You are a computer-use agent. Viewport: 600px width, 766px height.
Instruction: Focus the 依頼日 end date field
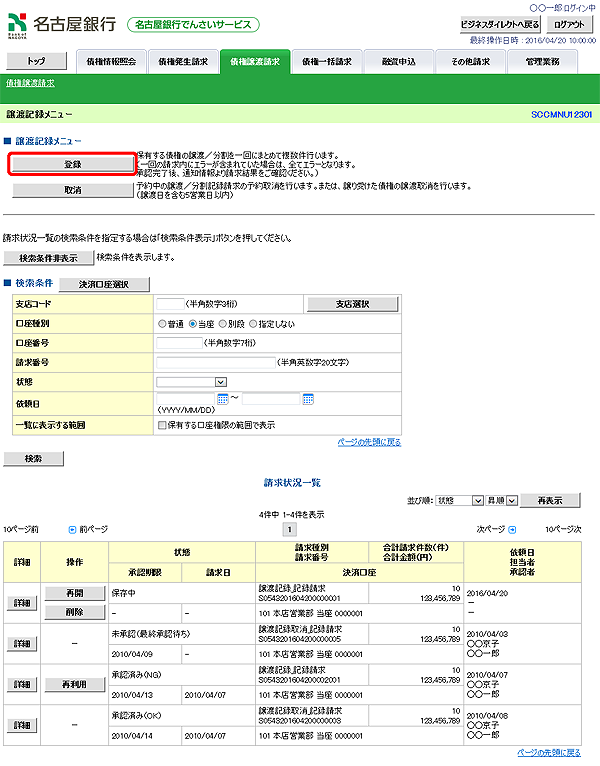click(x=271, y=399)
